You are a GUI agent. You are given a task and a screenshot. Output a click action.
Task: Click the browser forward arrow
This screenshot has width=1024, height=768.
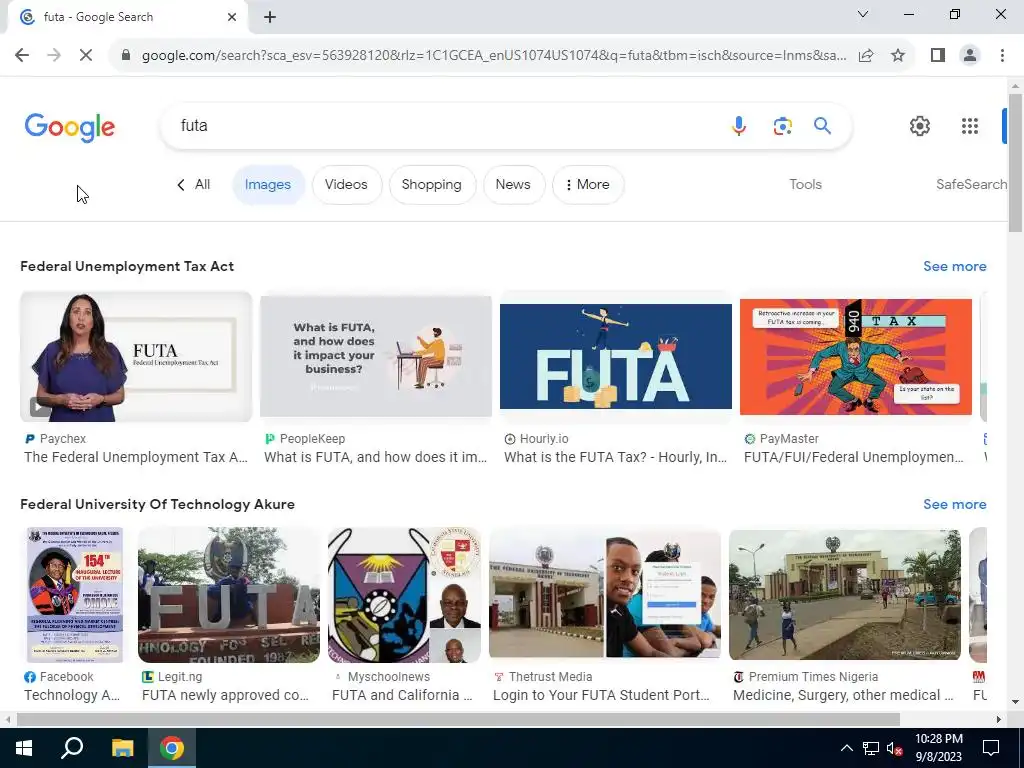pos(54,55)
